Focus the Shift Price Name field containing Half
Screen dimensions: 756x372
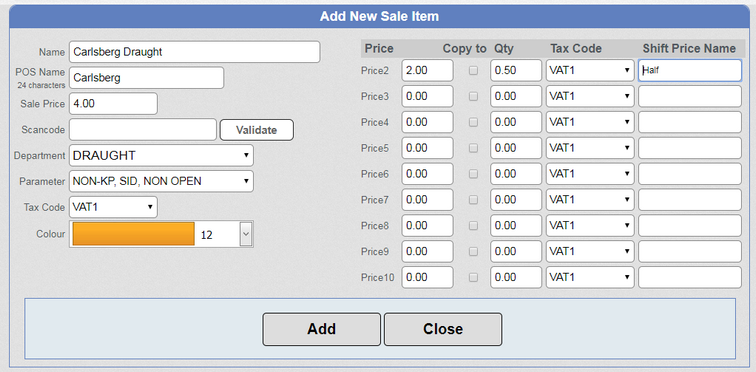pyautogui.click(x=690, y=70)
